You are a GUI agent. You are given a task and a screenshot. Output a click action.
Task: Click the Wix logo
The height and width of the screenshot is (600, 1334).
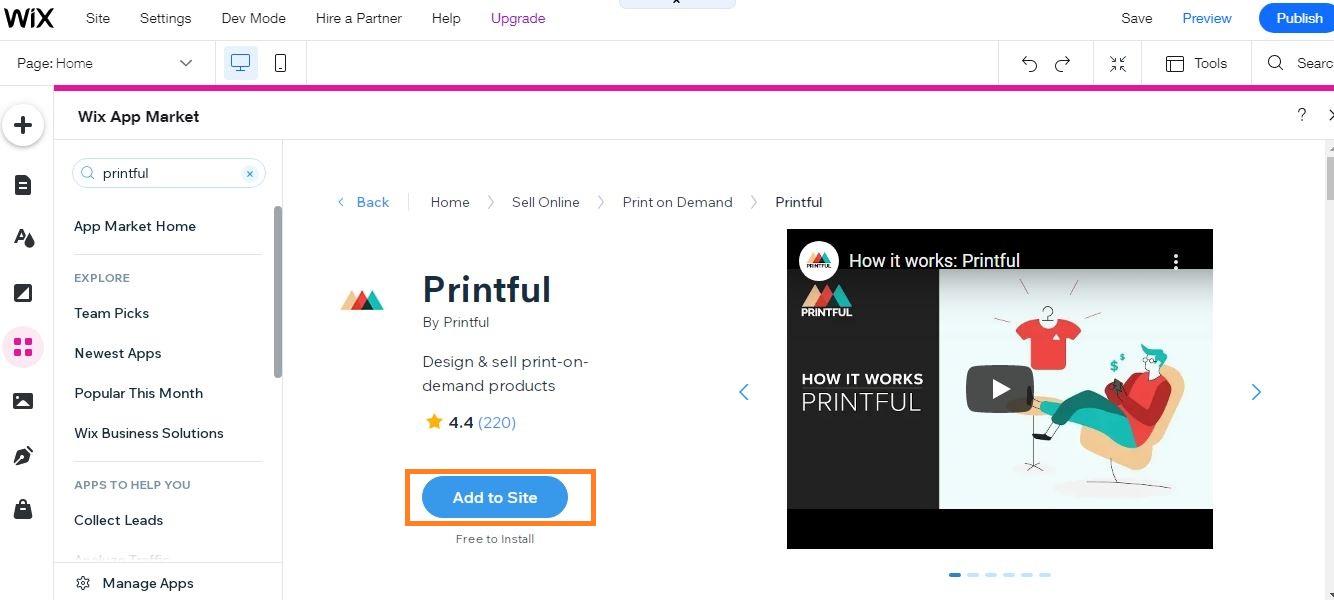click(x=28, y=18)
